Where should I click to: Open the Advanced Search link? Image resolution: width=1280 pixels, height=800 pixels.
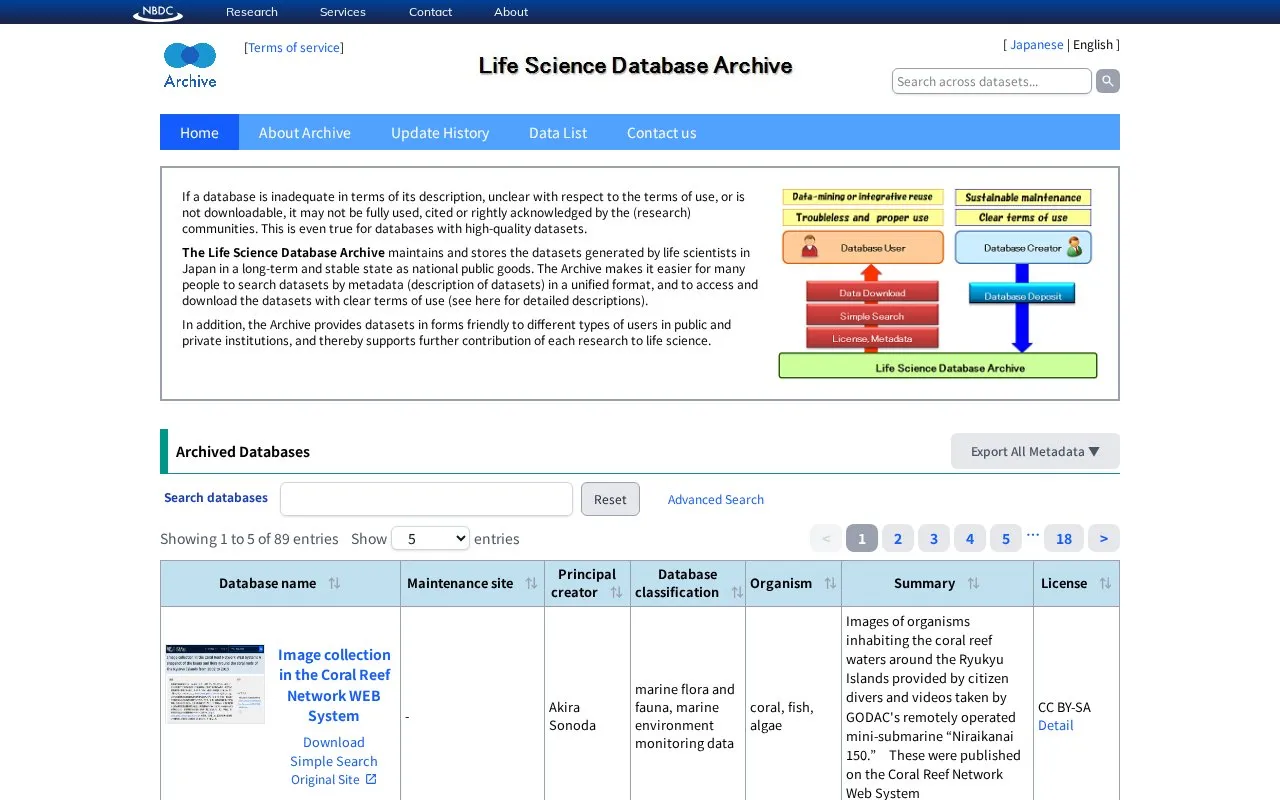click(x=716, y=499)
